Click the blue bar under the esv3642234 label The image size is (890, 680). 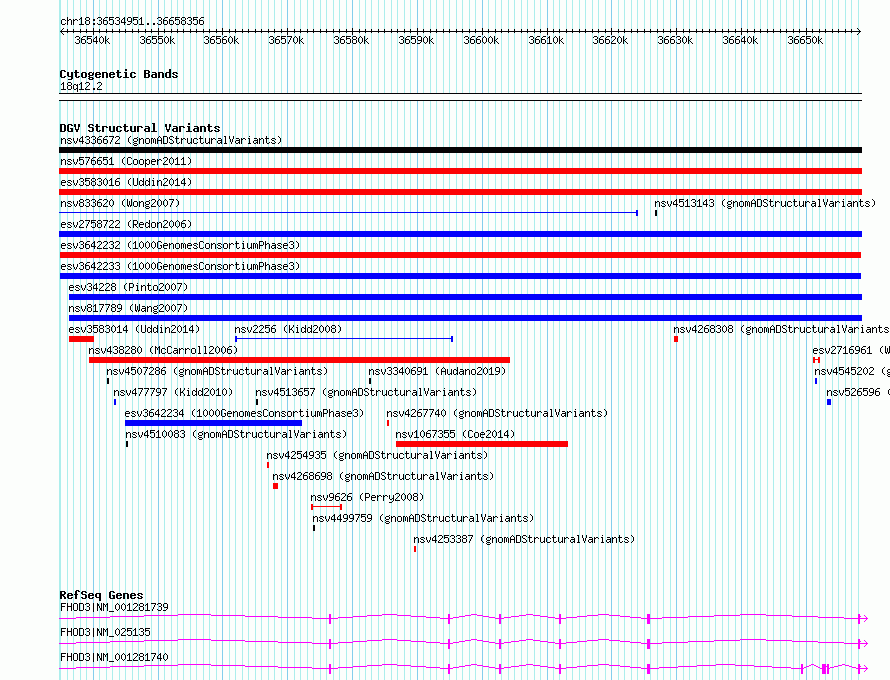(213, 423)
